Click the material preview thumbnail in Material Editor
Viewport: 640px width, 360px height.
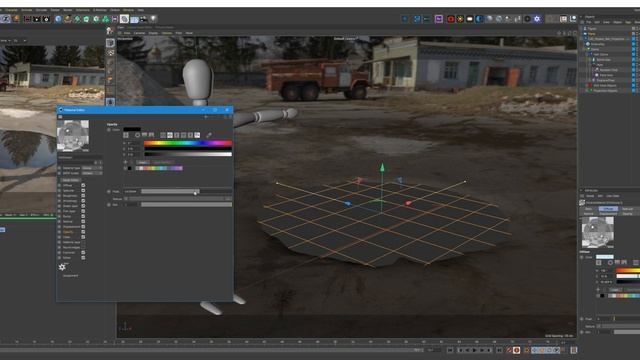pyautogui.click(x=73, y=136)
